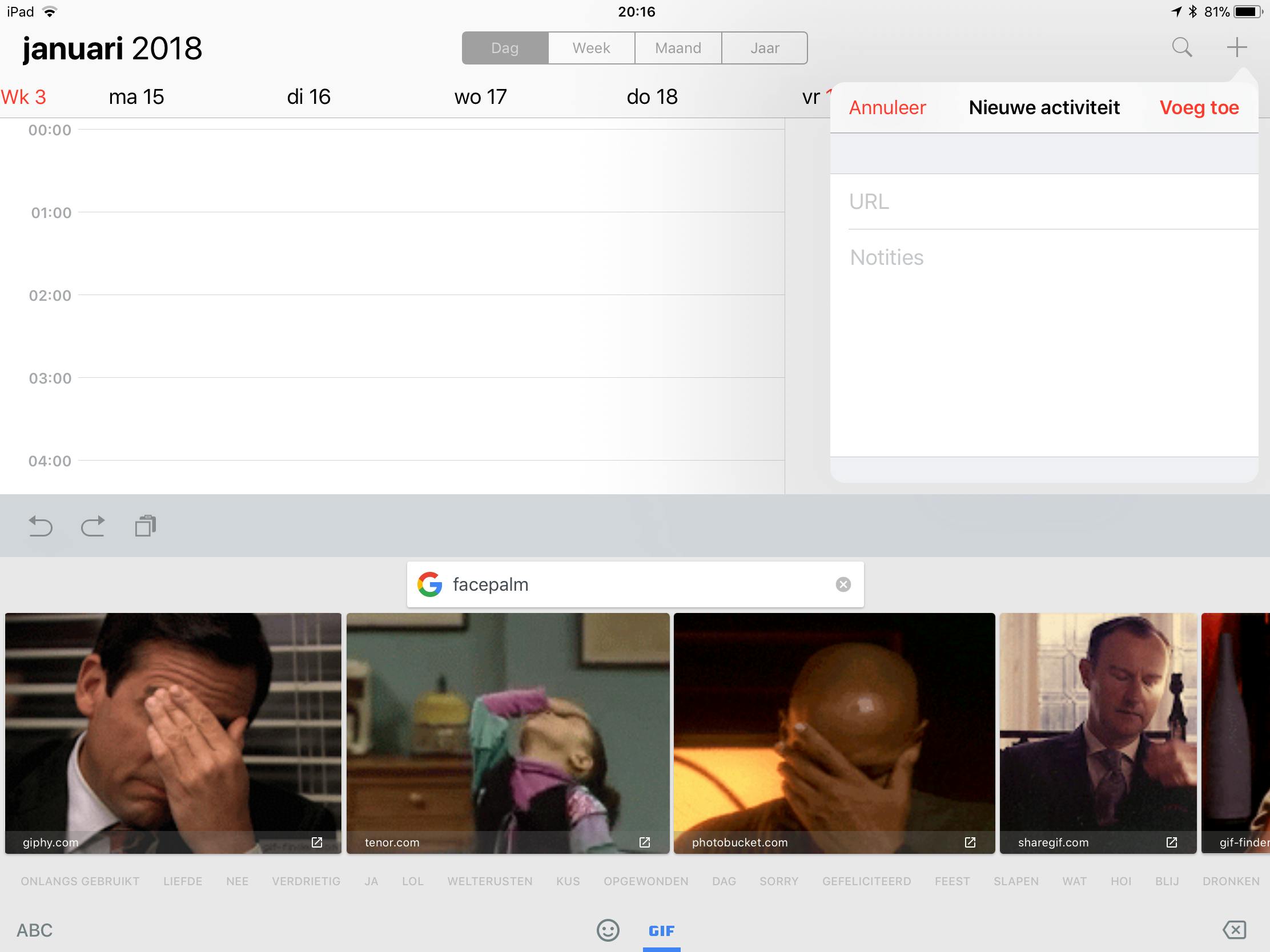Tap the januari 2018 title
The image size is (1270, 952).
[112, 48]
